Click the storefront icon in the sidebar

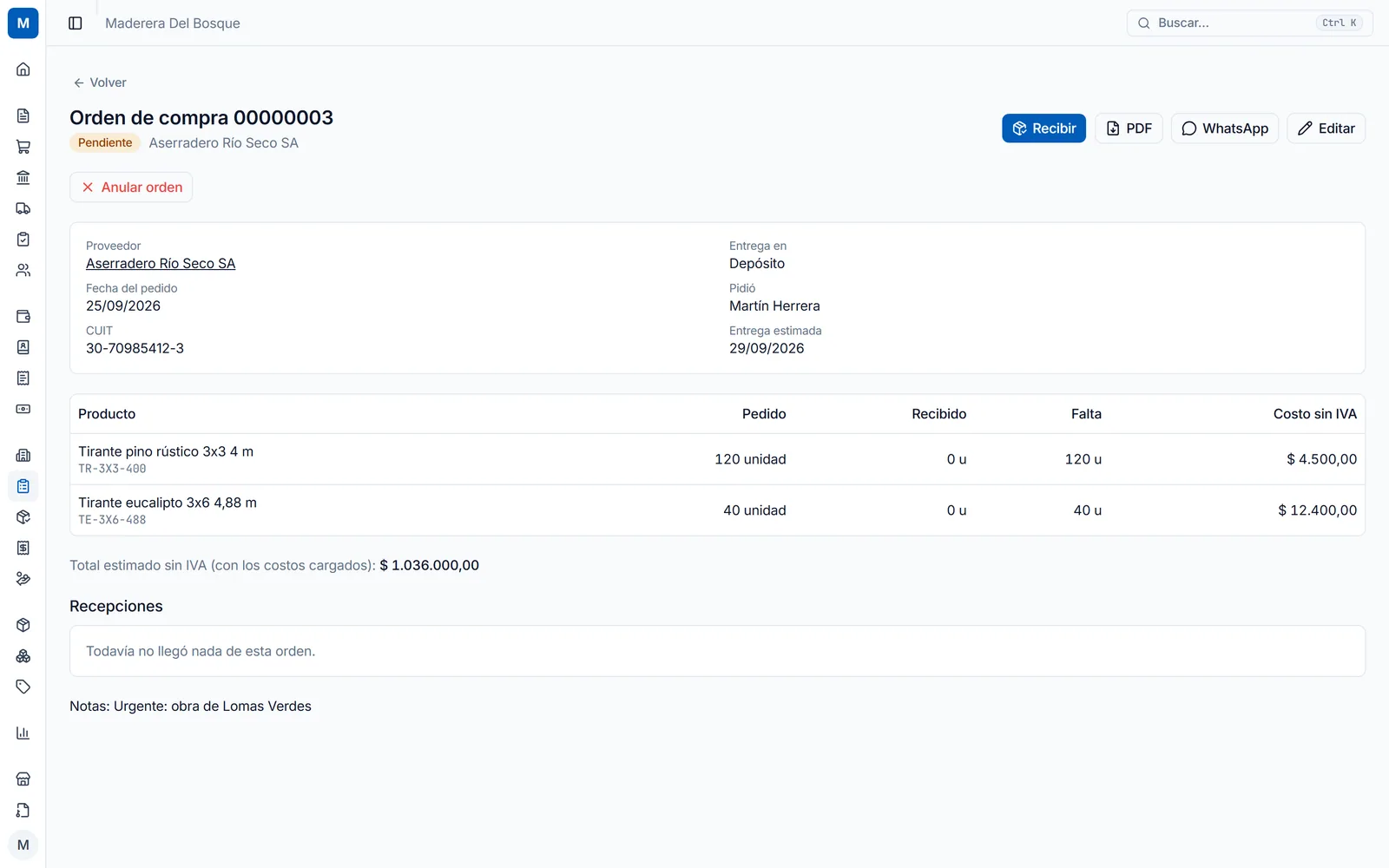(x=23, y=779)
